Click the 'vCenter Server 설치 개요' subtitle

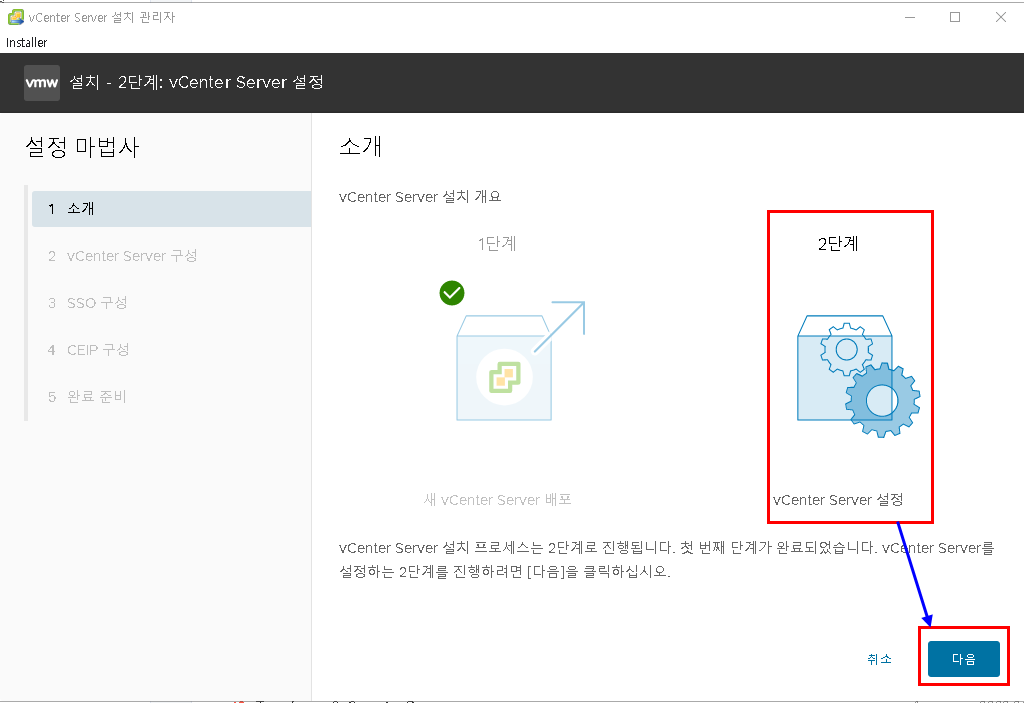point(420,197)
